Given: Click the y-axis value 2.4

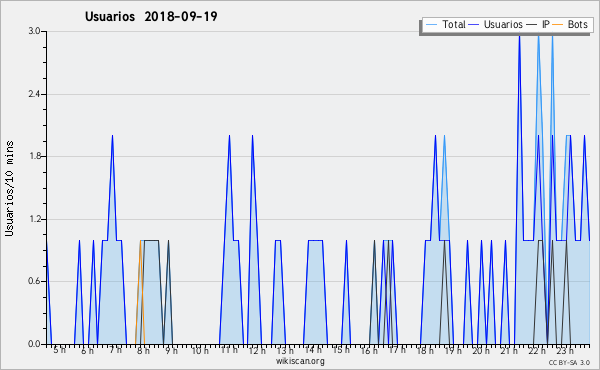Looking at the screenshot, I should click(34, 94).
